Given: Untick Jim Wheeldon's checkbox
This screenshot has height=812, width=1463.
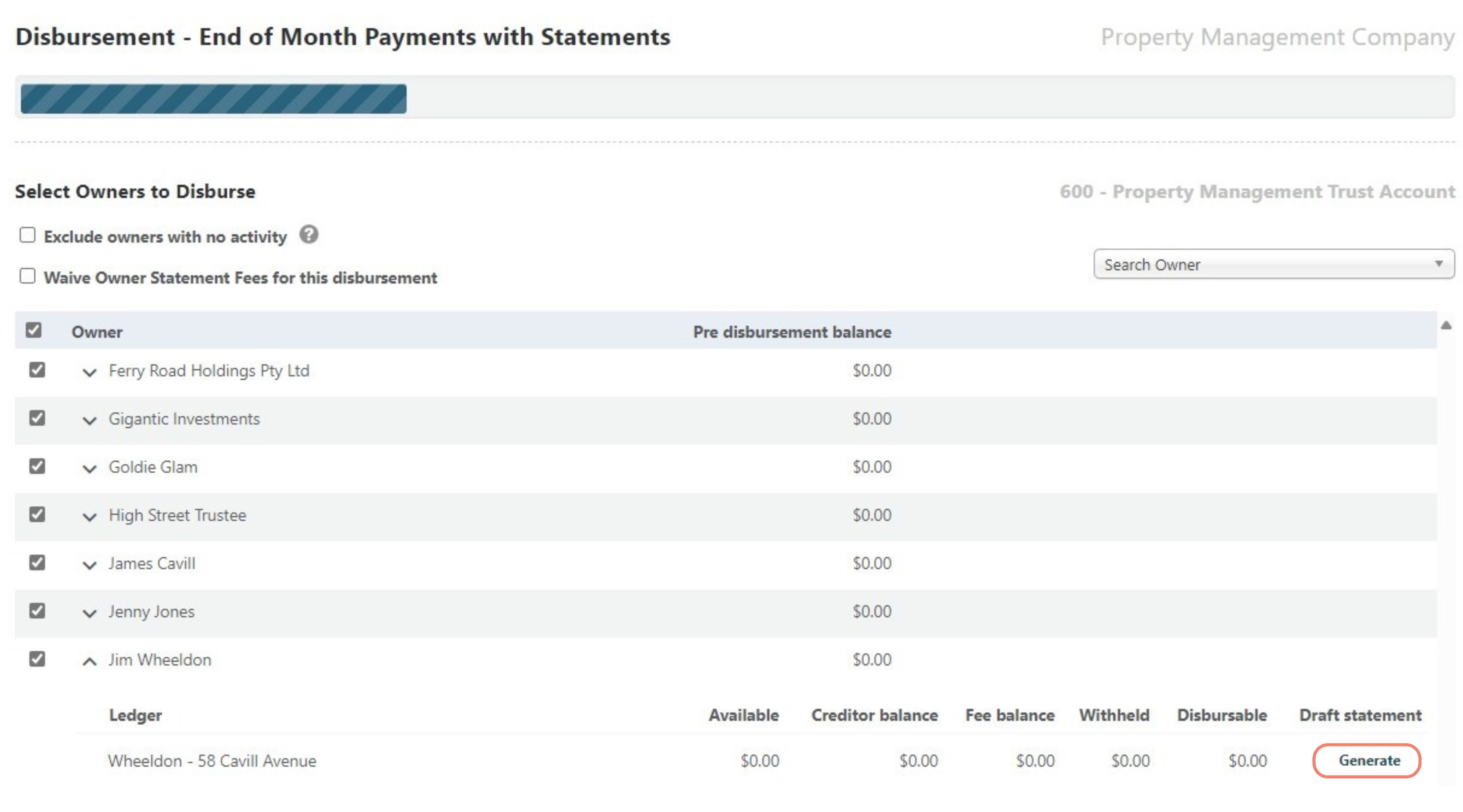Looking at the screenshot, I should tap(37, 659).
